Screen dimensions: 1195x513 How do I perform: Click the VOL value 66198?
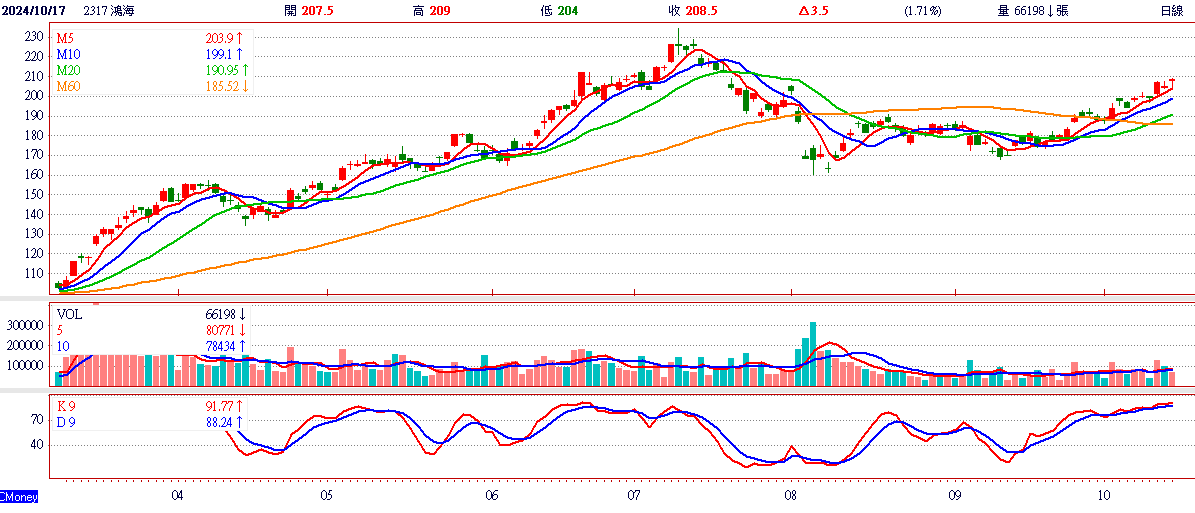click(221, 313)
